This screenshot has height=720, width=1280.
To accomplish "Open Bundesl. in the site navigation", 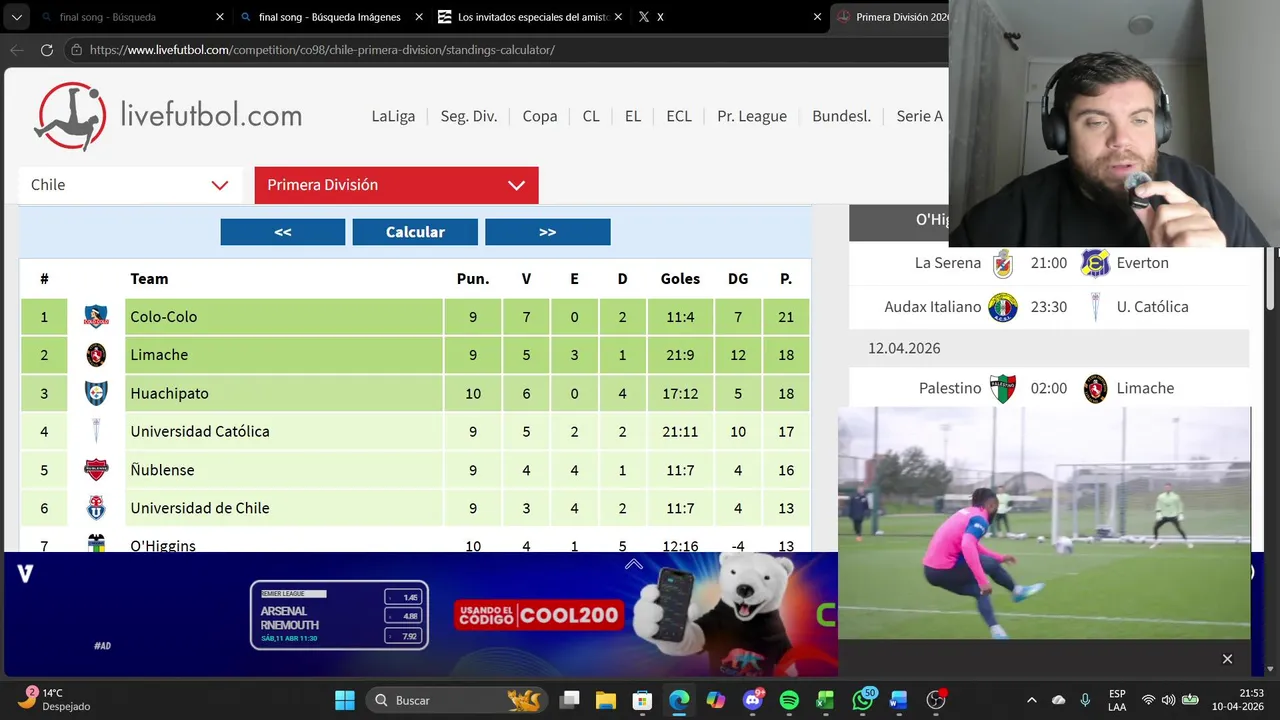I will [842, 116].
